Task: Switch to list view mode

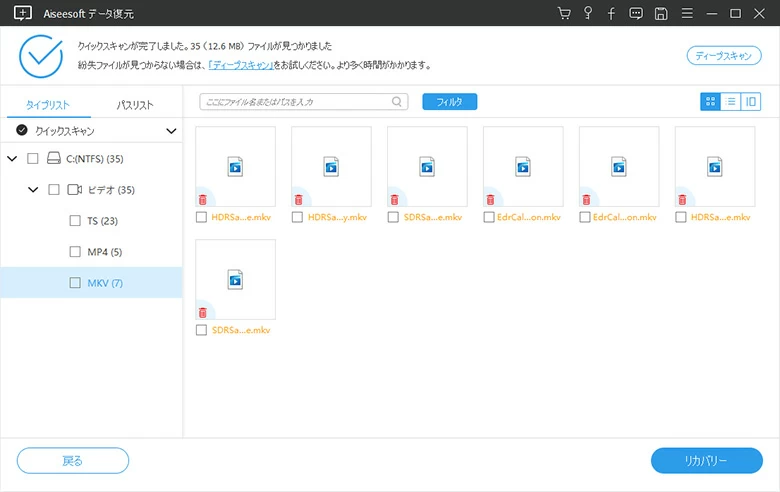Action: tap(730, 101)
